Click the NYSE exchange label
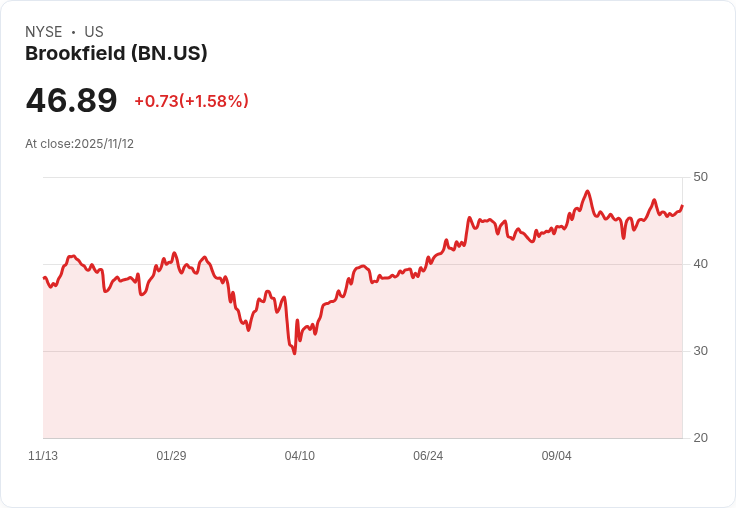The height and width of the screenshot is (508, 736). (x=44, y=32)
